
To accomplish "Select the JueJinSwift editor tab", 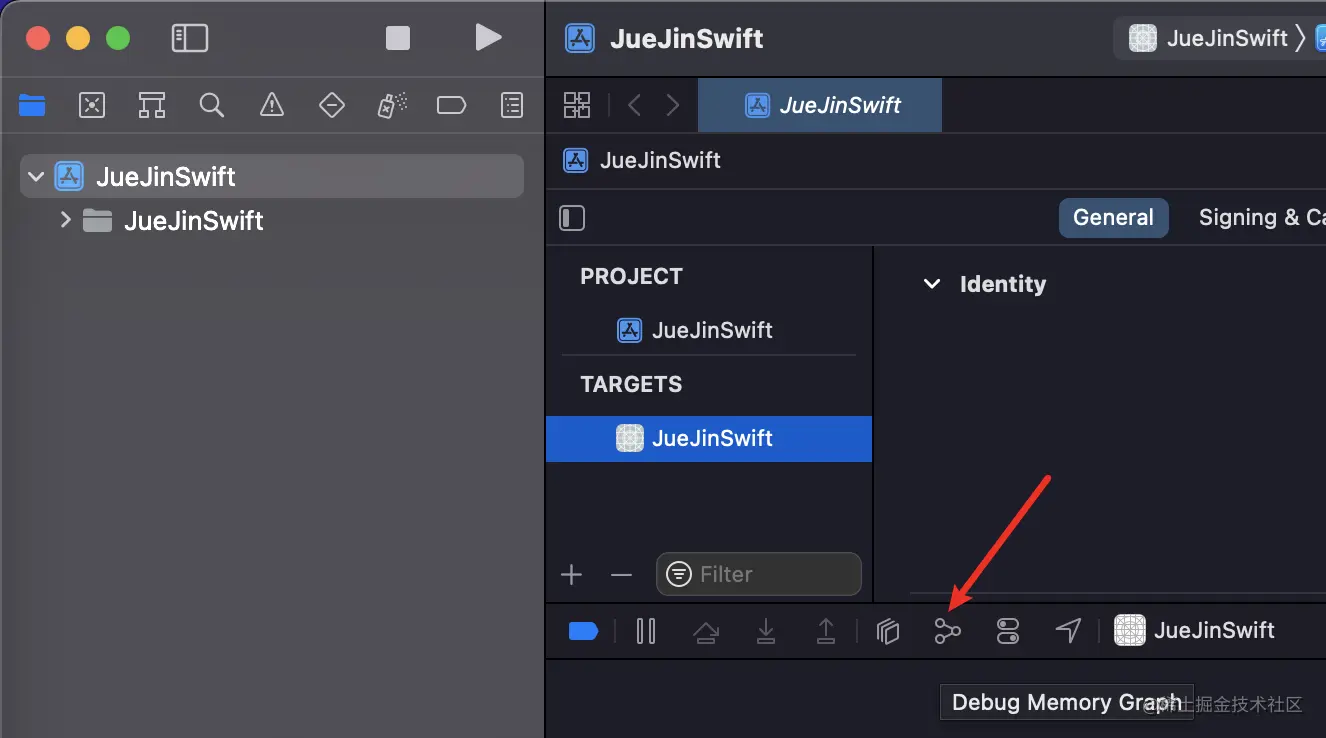I will (x=820, y=105).
